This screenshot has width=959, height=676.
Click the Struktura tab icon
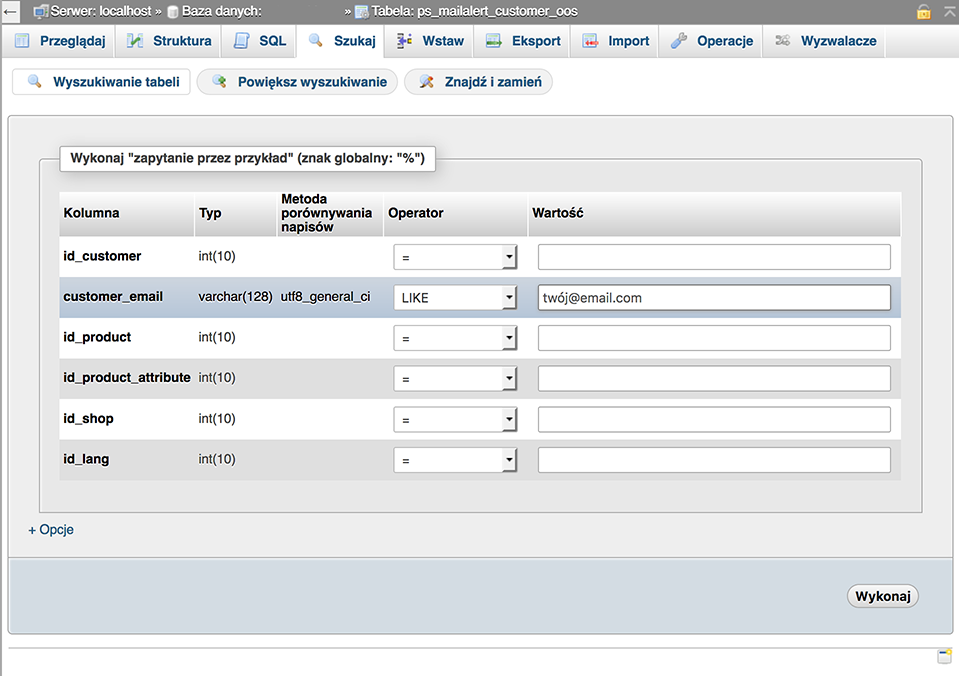coord(135,41)
